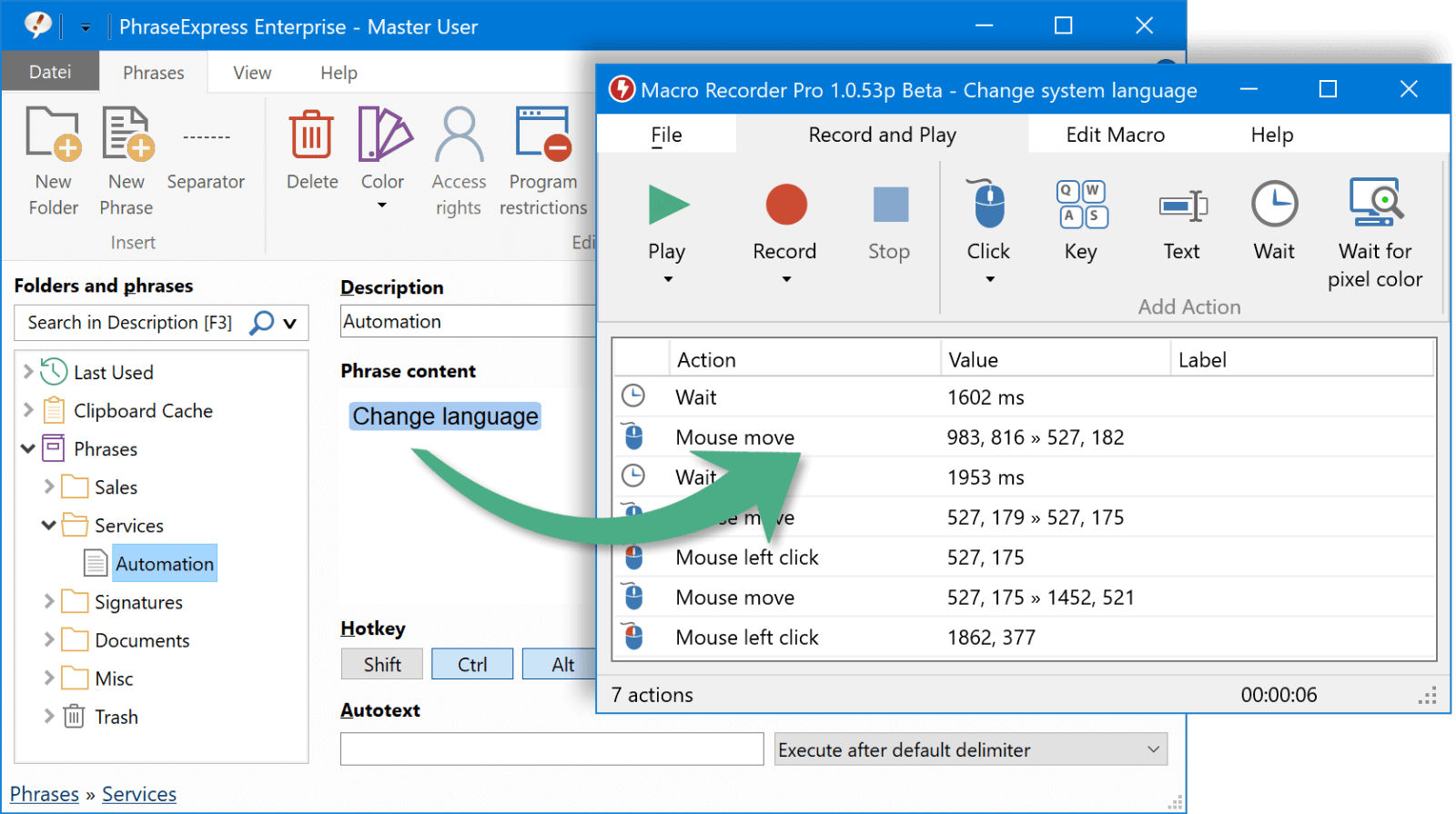Viewport: 1456px width, 814px height.
Task: Expand the Last Used node
Action: (x=28, y=371)
